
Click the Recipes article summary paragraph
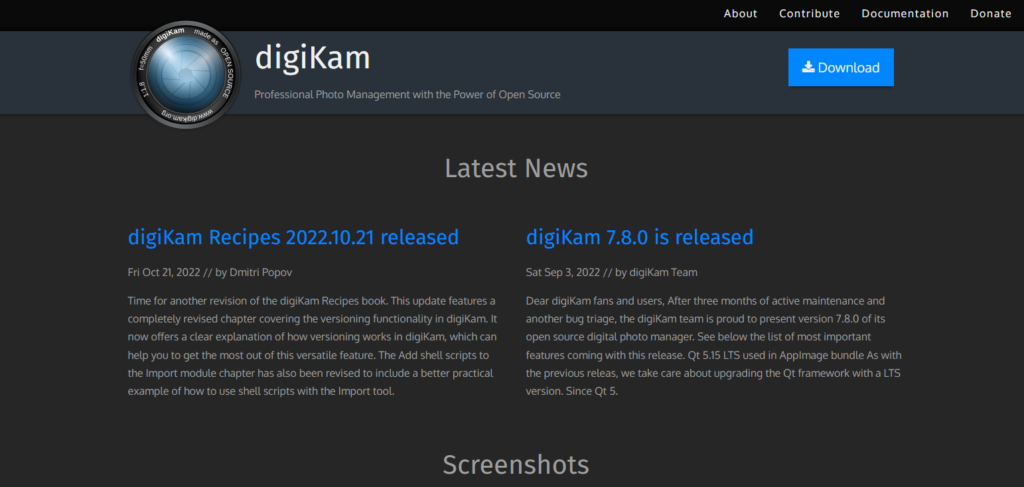coord(313,346)
